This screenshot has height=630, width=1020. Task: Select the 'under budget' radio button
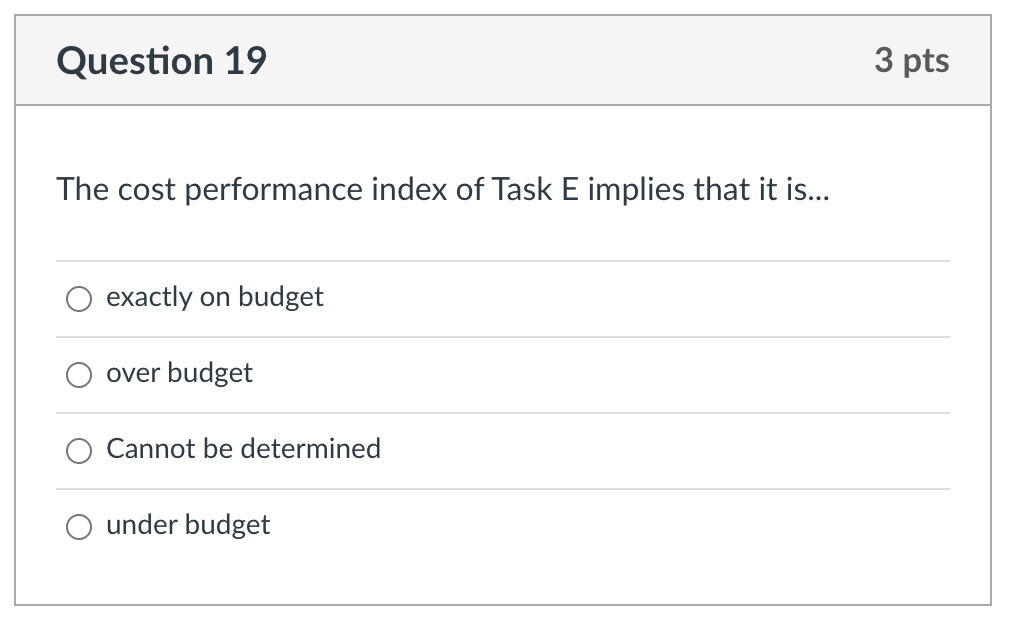(79, 526)
